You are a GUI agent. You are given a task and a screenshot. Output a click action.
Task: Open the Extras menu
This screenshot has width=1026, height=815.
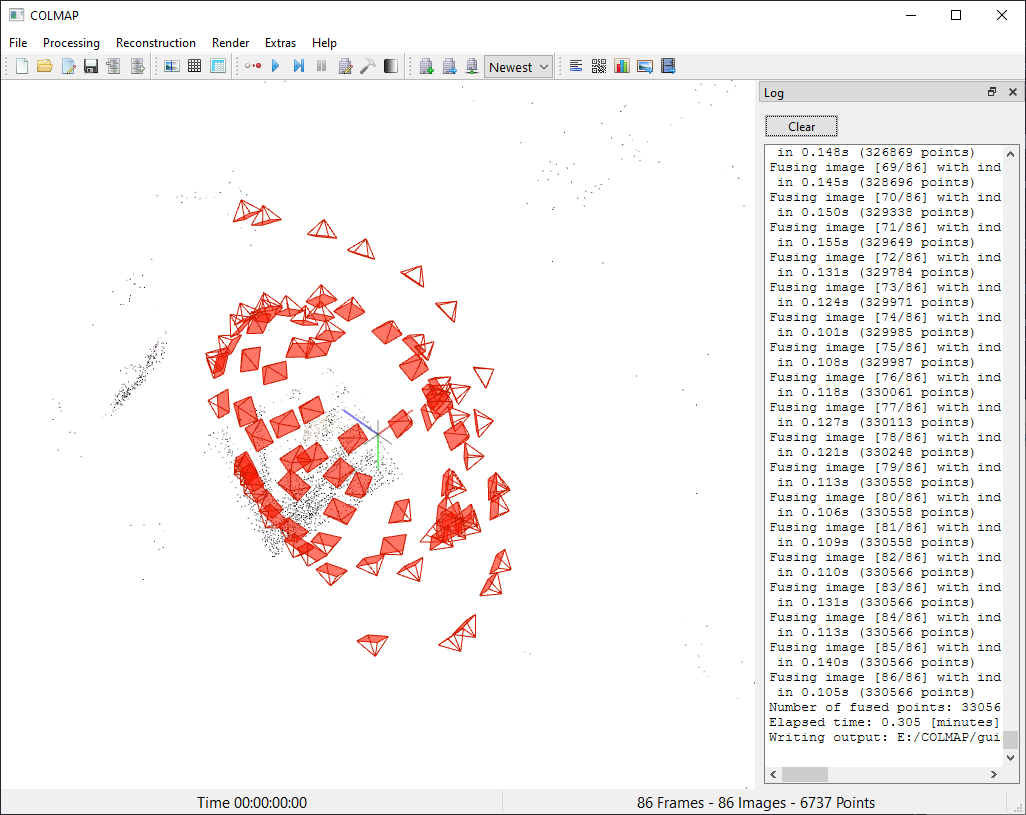click(280, 43)
